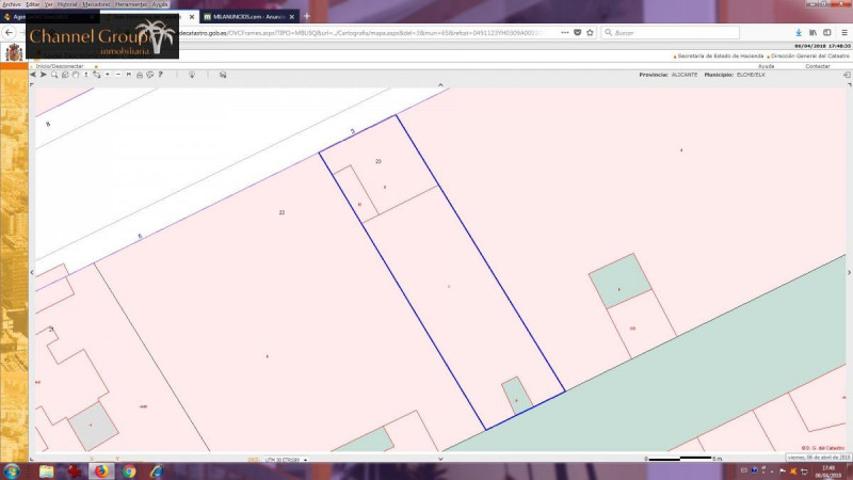Open Firefox downloads arrow icon
853x480 pixels.
[x=799, y=32]
